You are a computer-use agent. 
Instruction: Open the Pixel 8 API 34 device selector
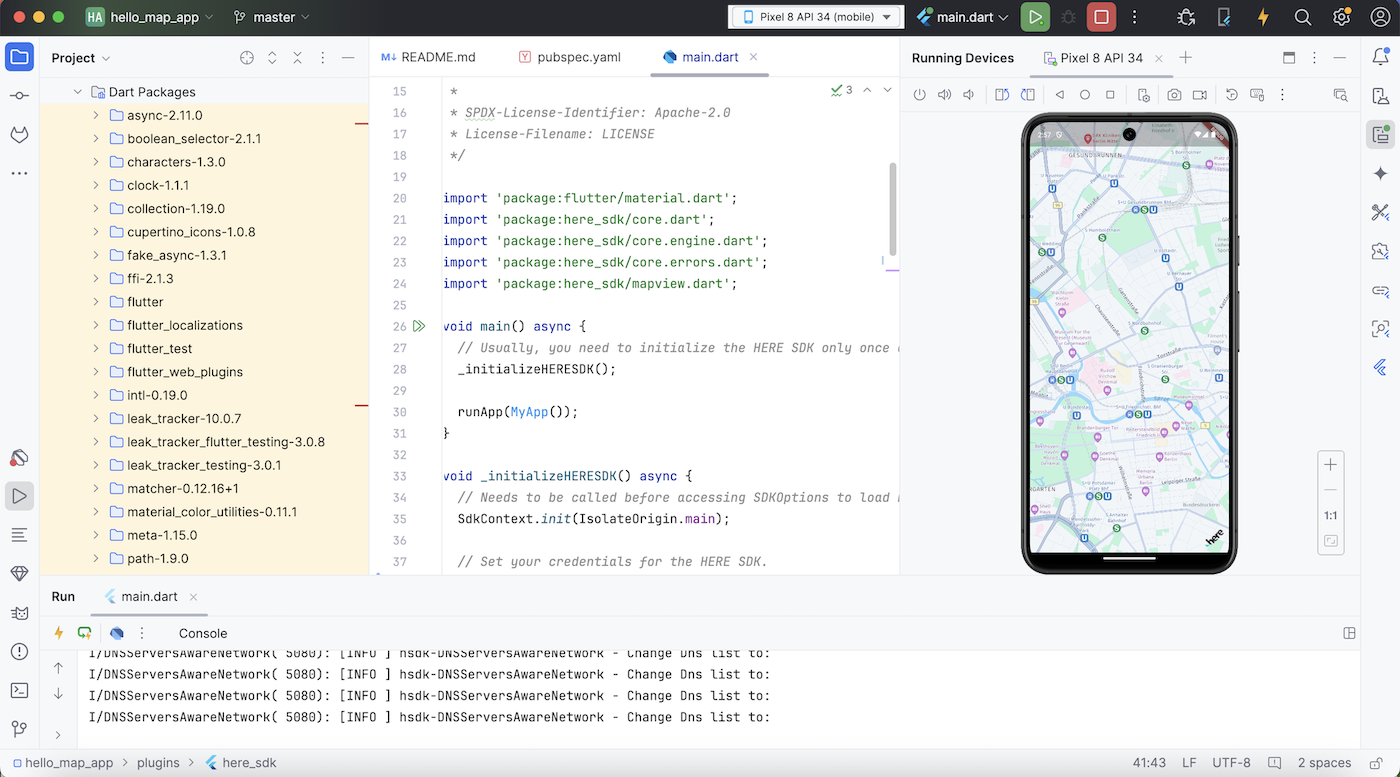pyautogui.click(x=817, y=17)
